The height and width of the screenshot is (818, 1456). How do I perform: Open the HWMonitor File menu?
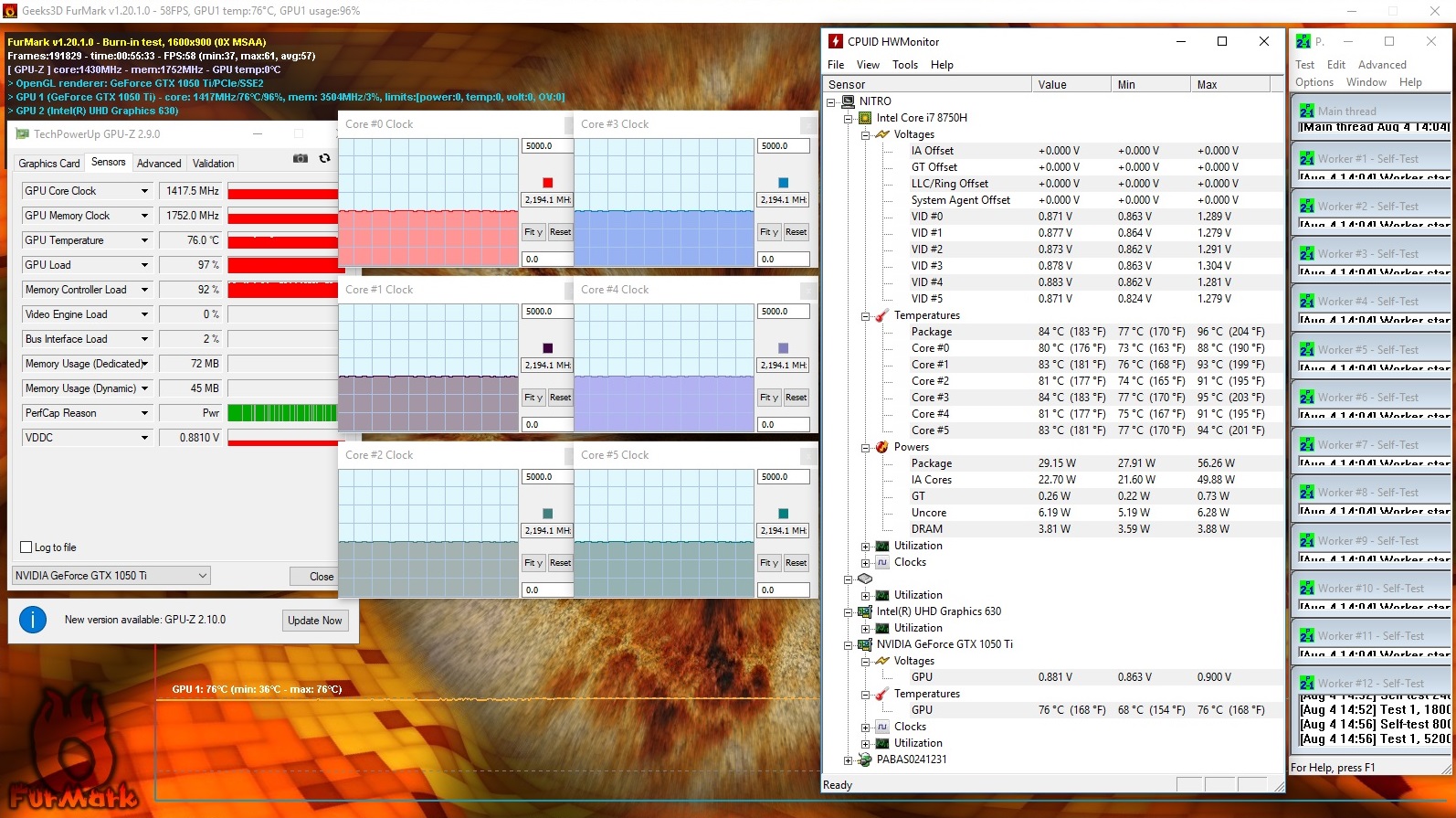(836, 65)
